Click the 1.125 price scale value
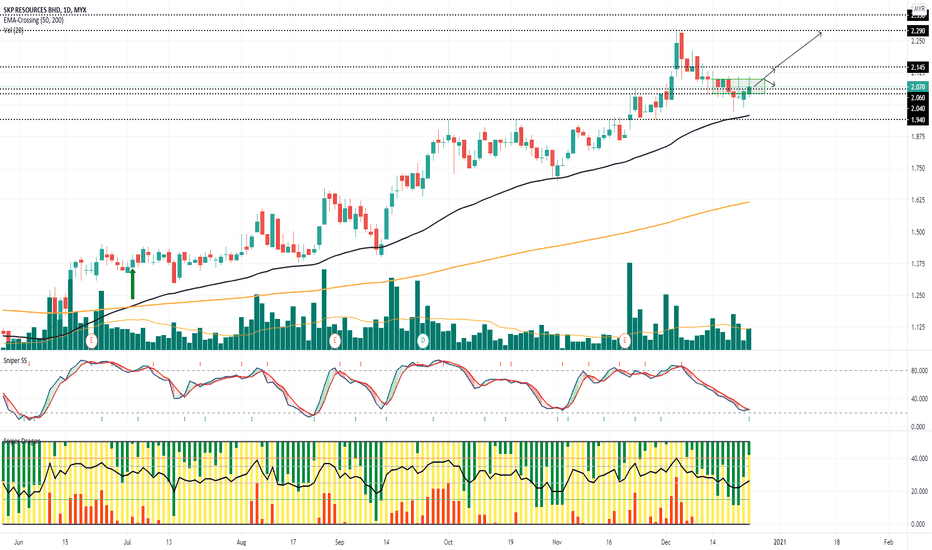Screen dimensions: 932x550 point(918,326)
